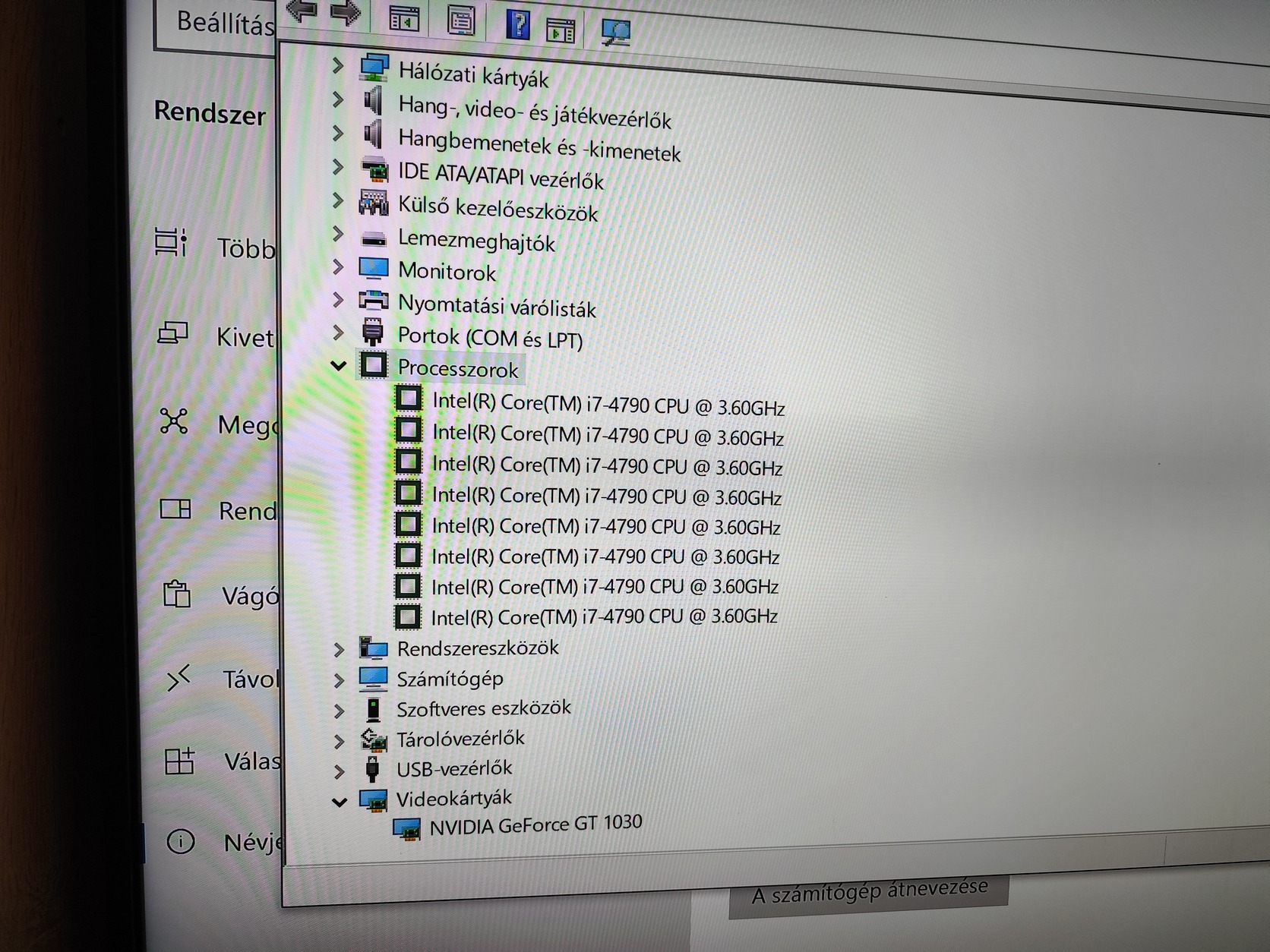The height and width of the screenshot is (952, 1270).
Task: Open the "Névje…" item in Settings sidebar
Action: click(x=223, y=842)
